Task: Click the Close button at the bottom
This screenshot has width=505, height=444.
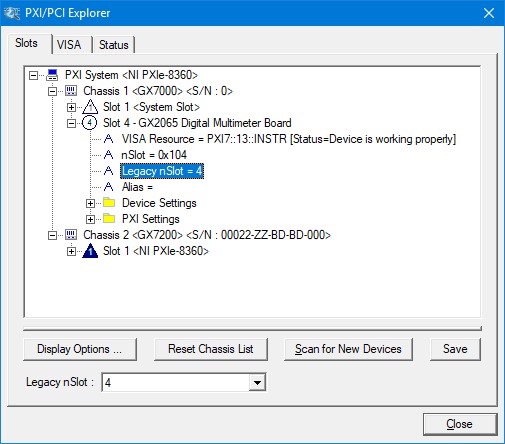Action: [460, 424]
